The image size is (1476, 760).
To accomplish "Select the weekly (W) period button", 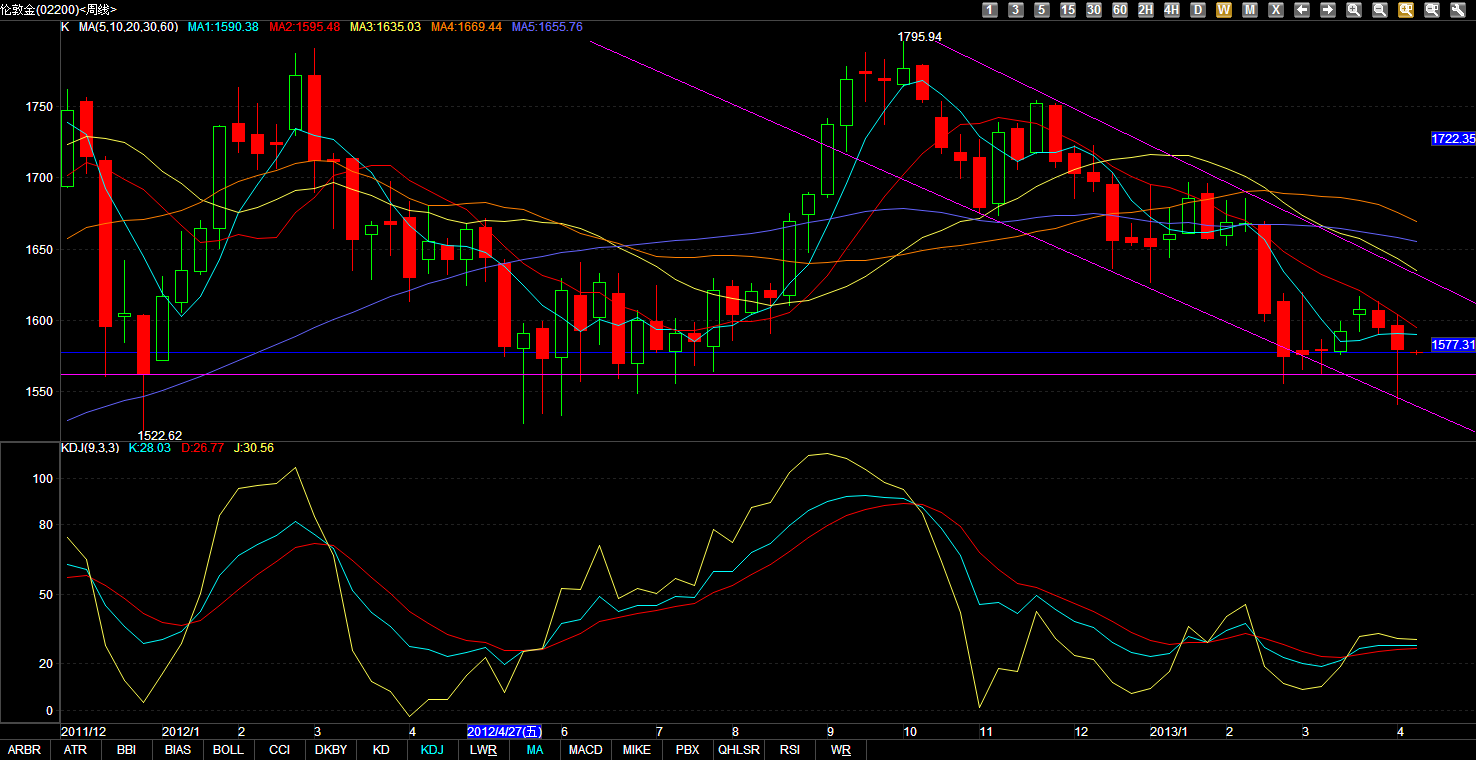I will click(x=1224, y=10).
